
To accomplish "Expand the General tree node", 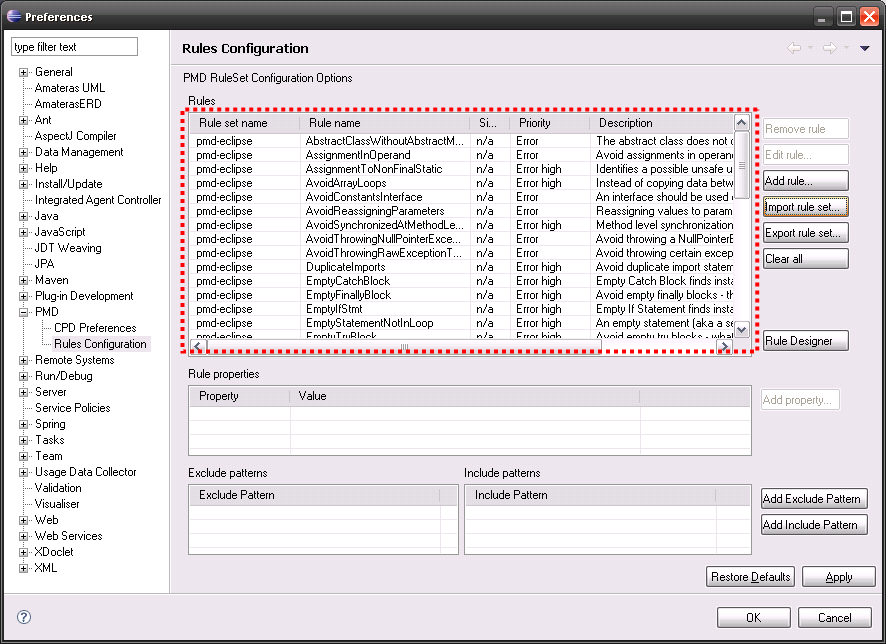I will (24, 72).
